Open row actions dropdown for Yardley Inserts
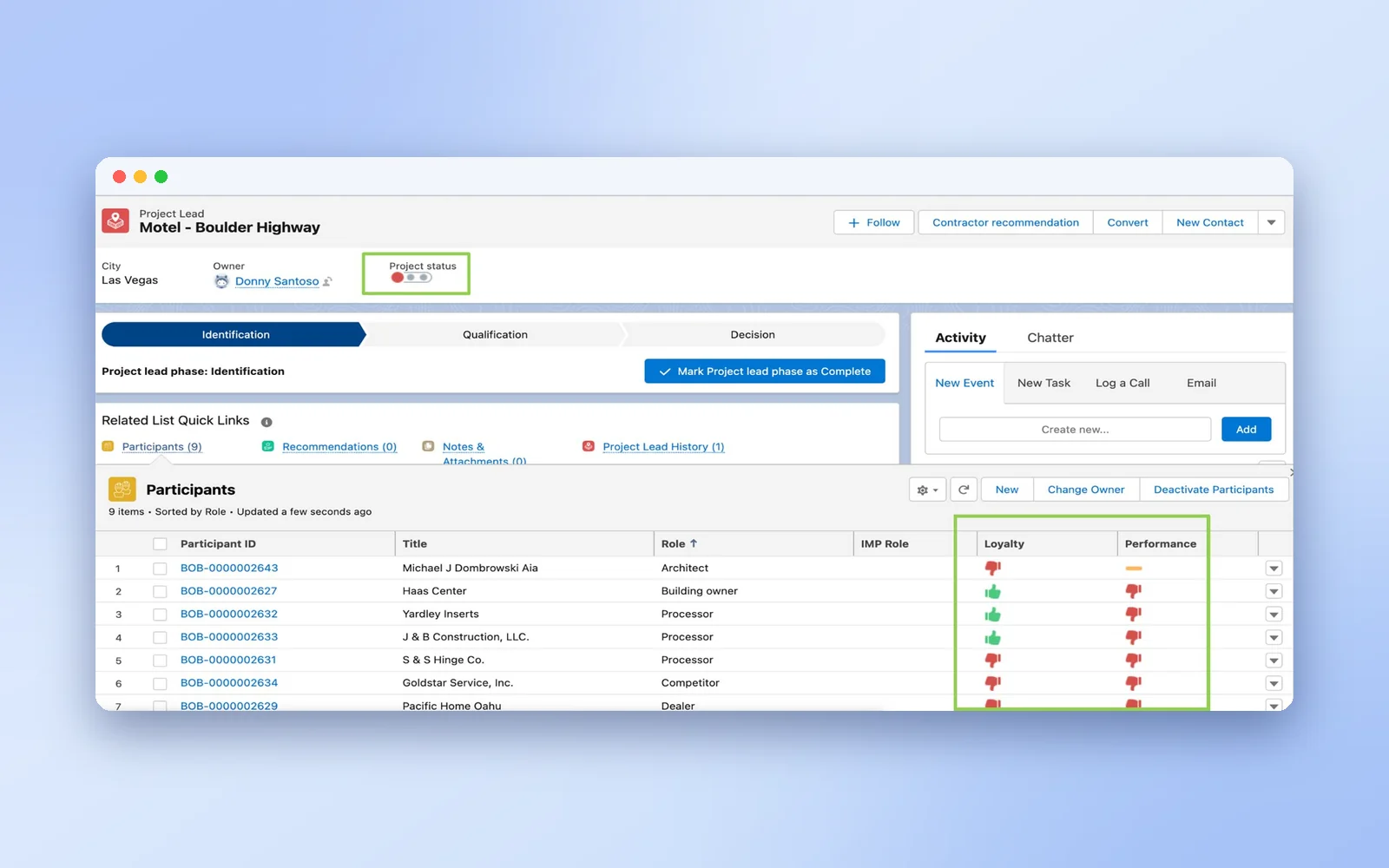 tap(1274, 615)
